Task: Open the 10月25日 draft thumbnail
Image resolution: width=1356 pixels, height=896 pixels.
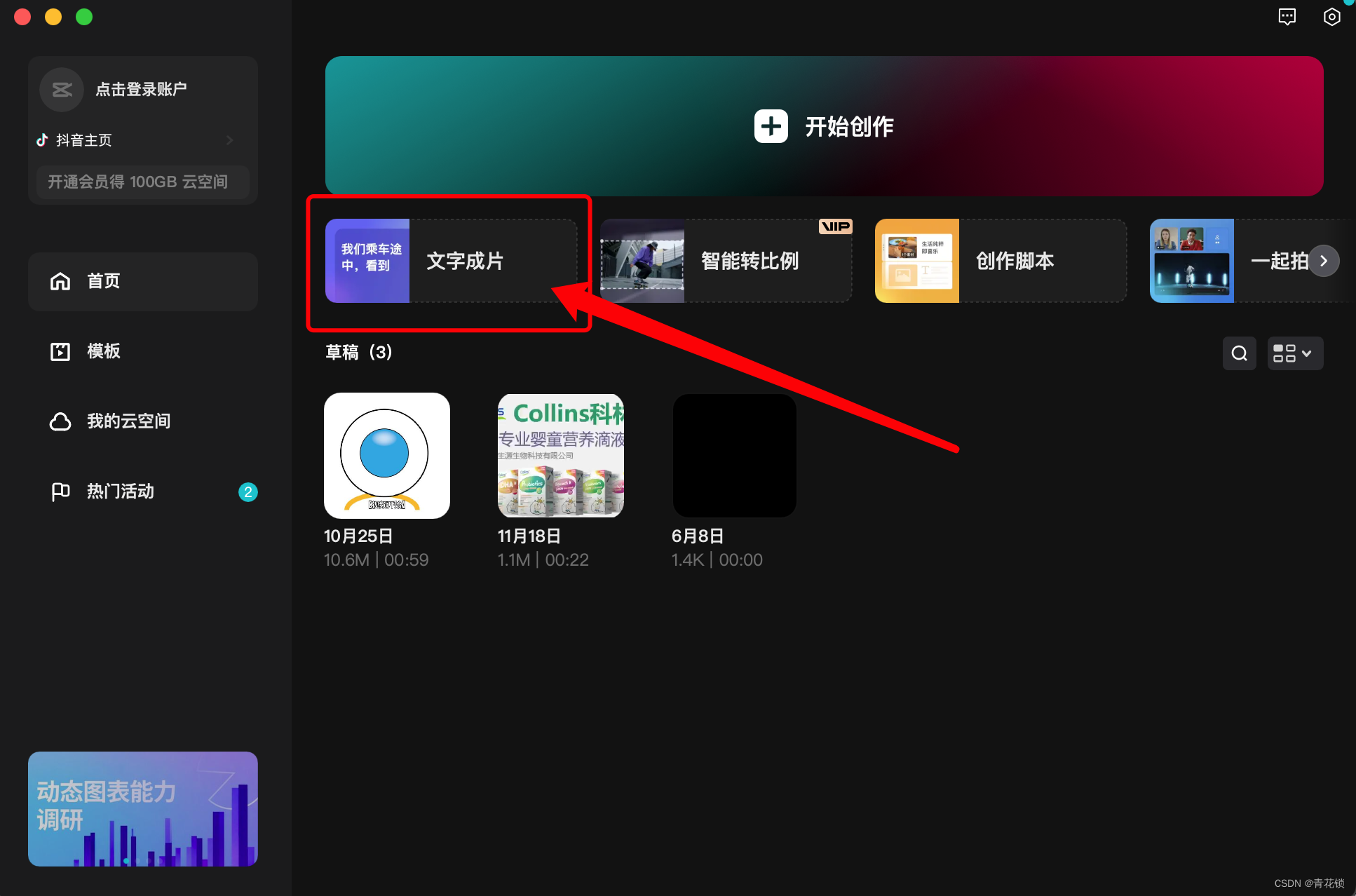Action: coord(387,456)
